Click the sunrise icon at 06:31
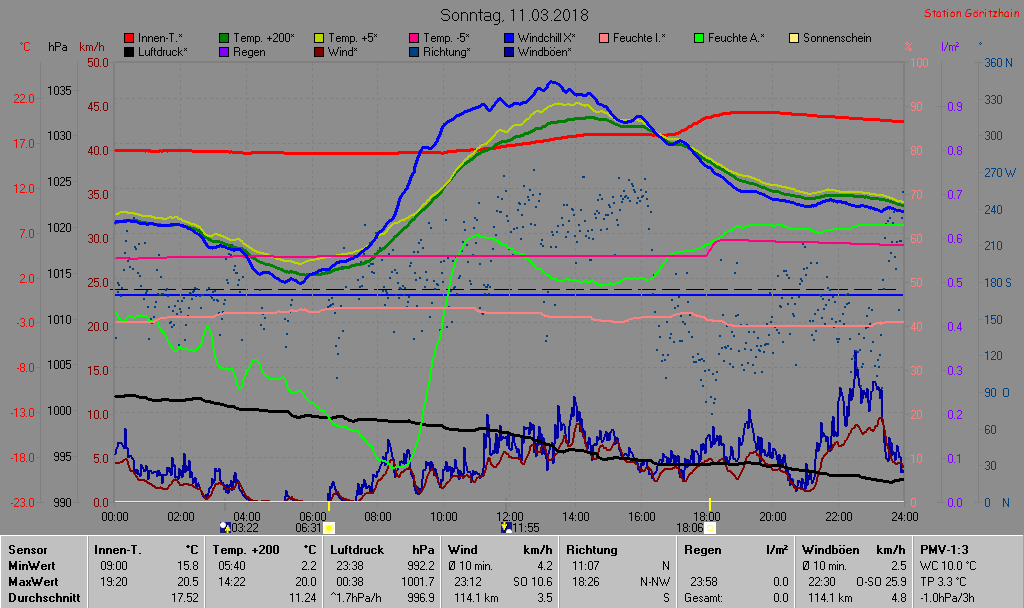The height and width of the screenshot is (608, 1024). click(x=329, y=527)
